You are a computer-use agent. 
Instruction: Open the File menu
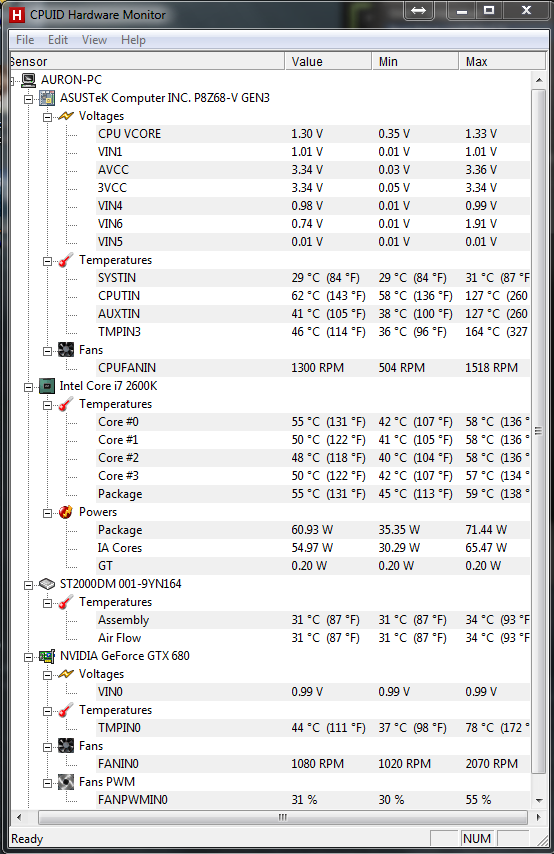(x=25, y=40)
